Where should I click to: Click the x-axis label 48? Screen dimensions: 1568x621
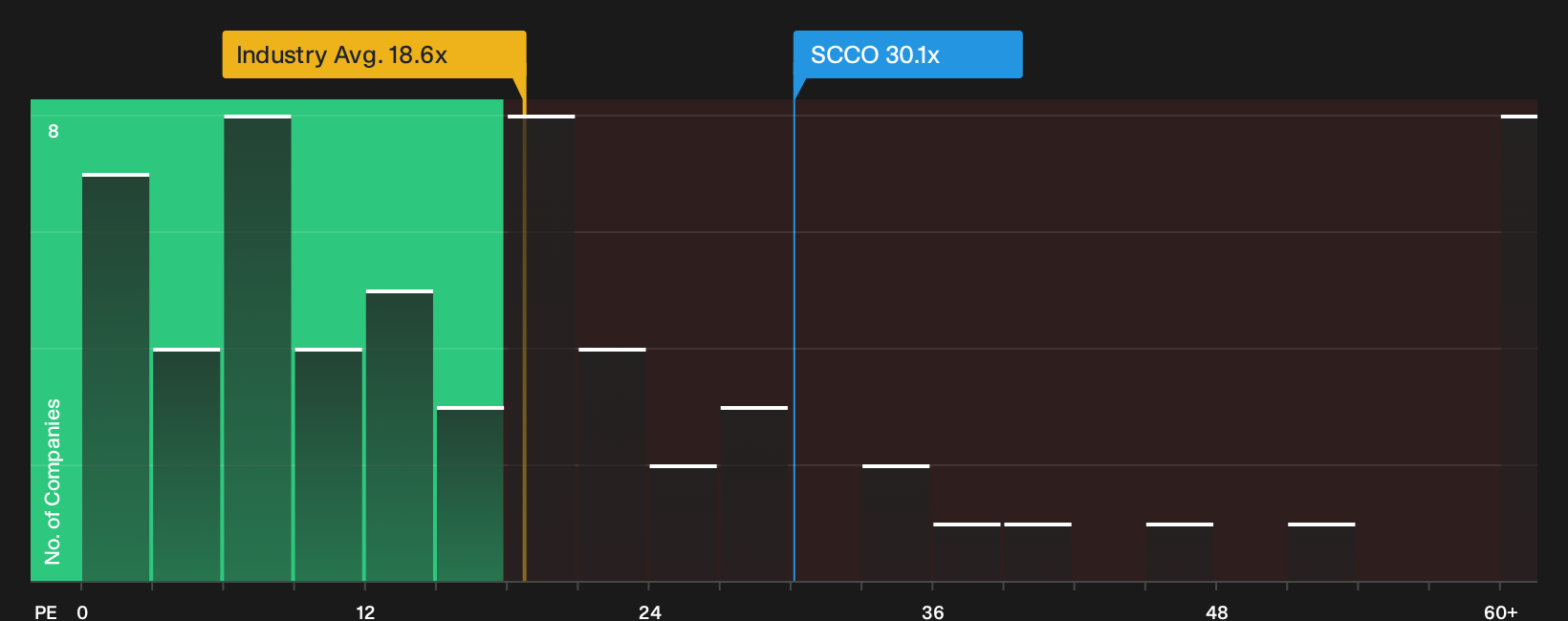[x=1216, y=611]
